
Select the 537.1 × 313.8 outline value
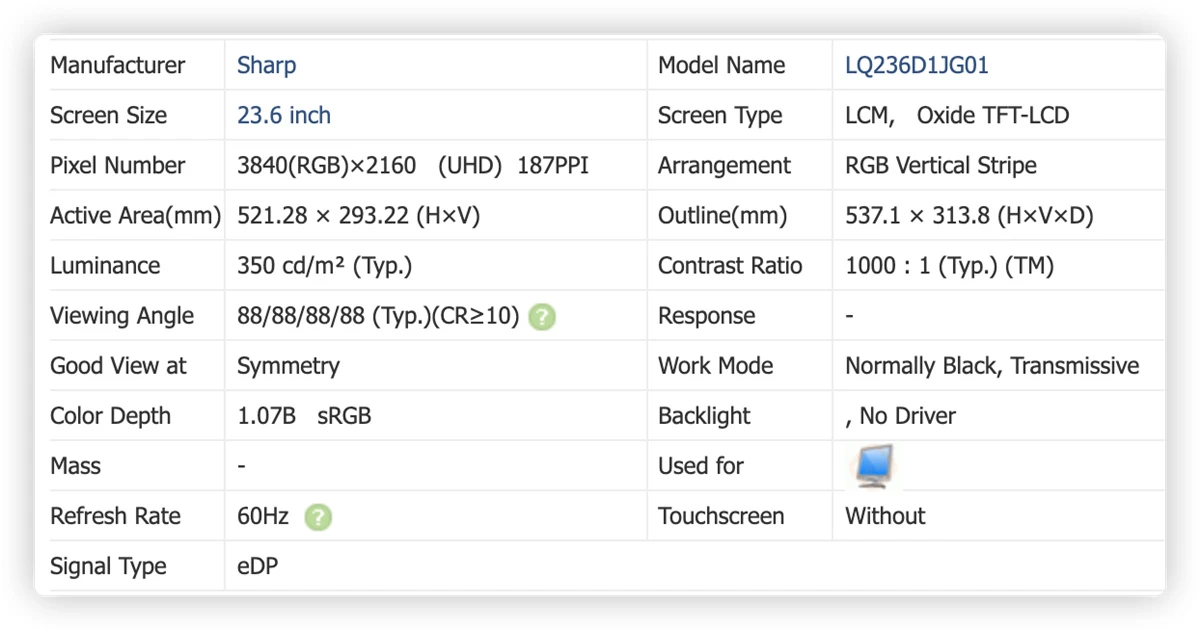970,216
